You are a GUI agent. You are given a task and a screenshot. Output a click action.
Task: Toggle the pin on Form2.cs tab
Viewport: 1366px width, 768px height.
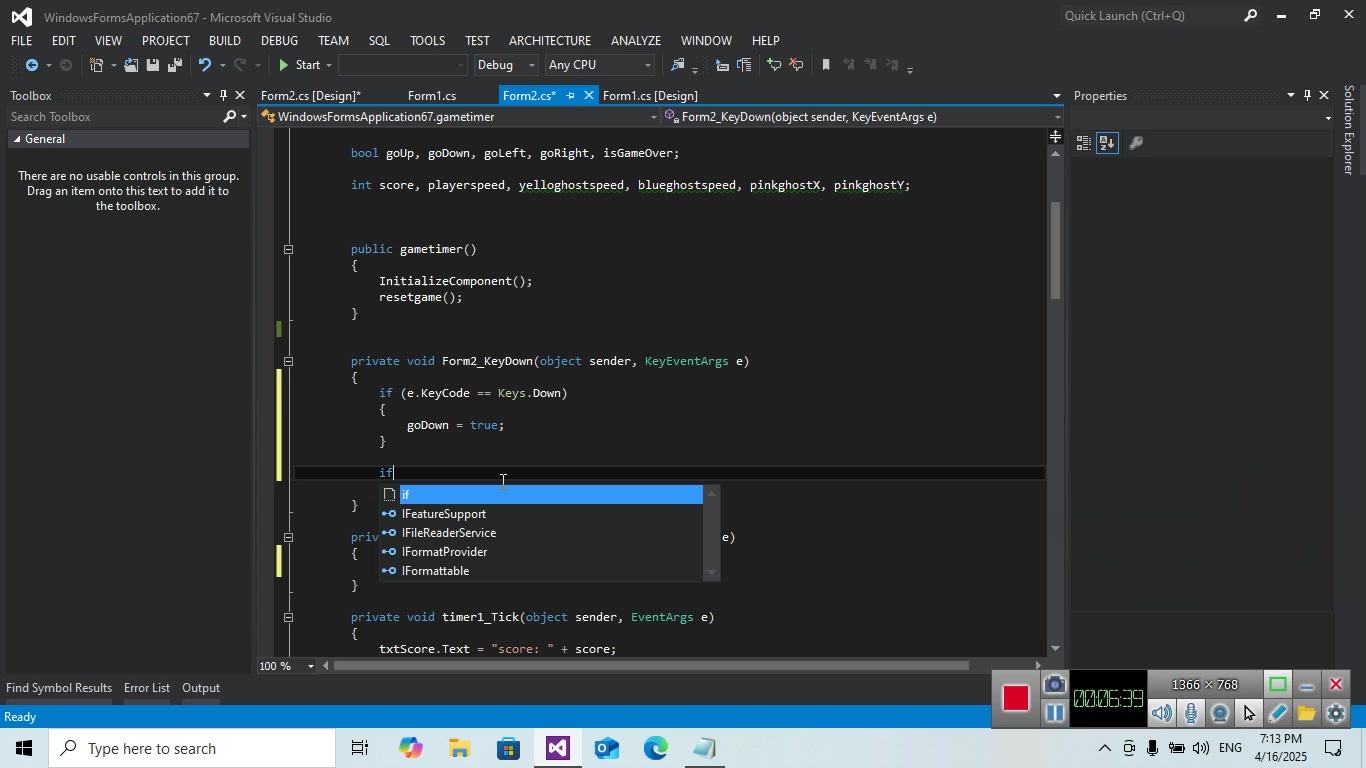coord(570,96)
